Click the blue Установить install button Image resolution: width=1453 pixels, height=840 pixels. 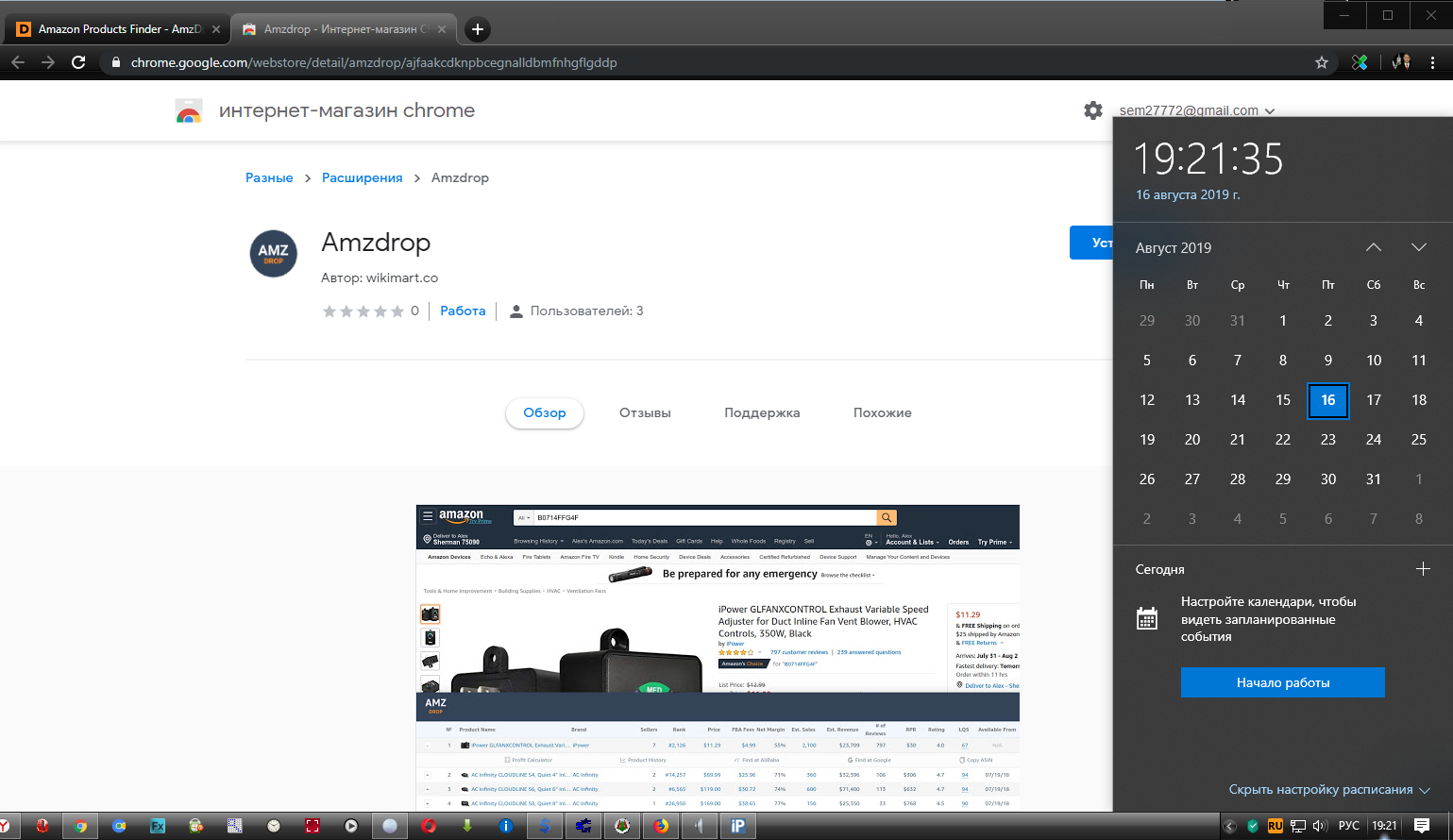click(1092, 243)
